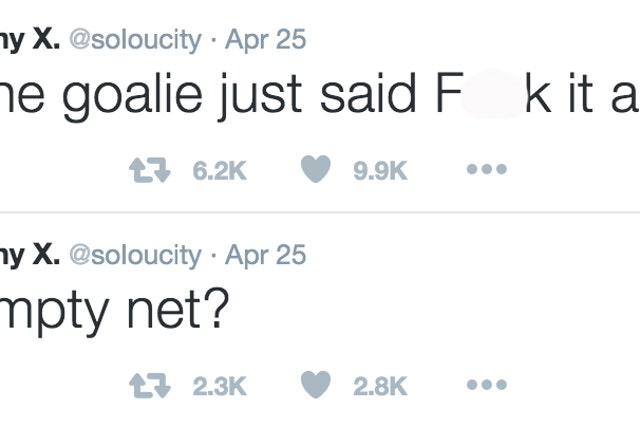Like the 'mpty net?' tweet with heart icon
Image resolution: width=640 pixels, height=427 pixels.
[x=316, y=384]
